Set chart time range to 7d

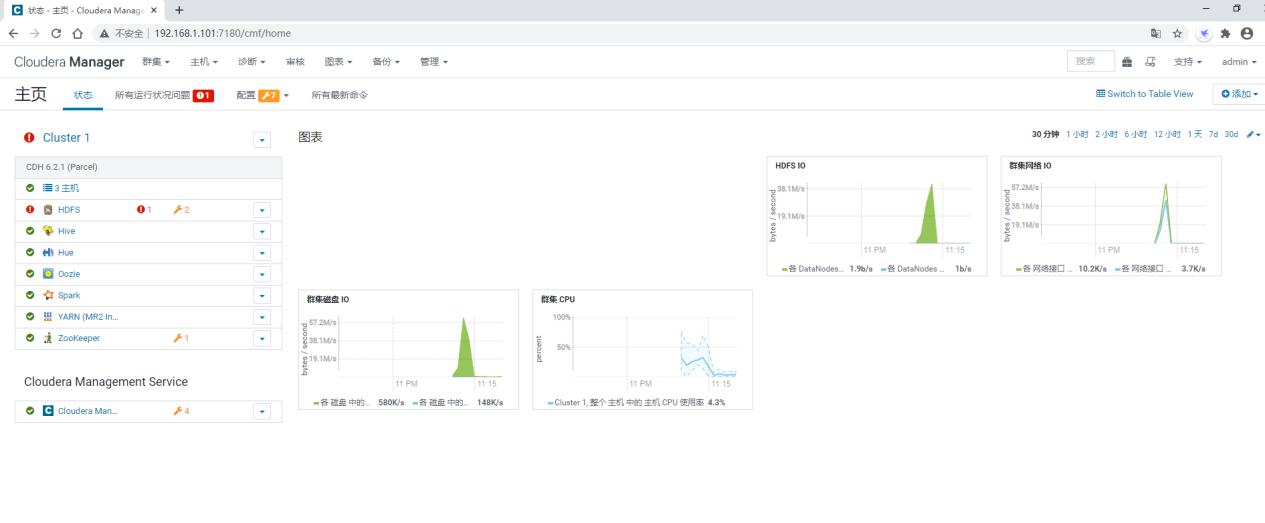tap(1213, 134)
